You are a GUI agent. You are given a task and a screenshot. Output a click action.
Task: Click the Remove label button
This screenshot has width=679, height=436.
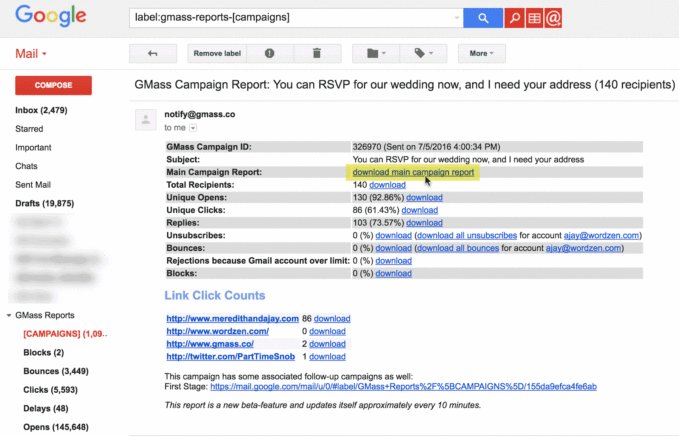[x=217, y=53]
